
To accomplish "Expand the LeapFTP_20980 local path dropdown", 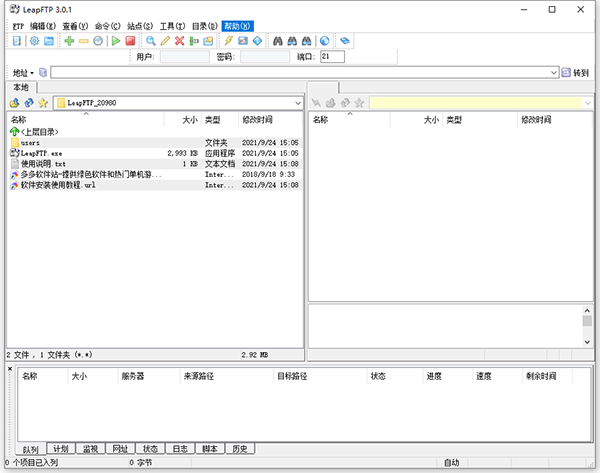I will coord(298,103).
